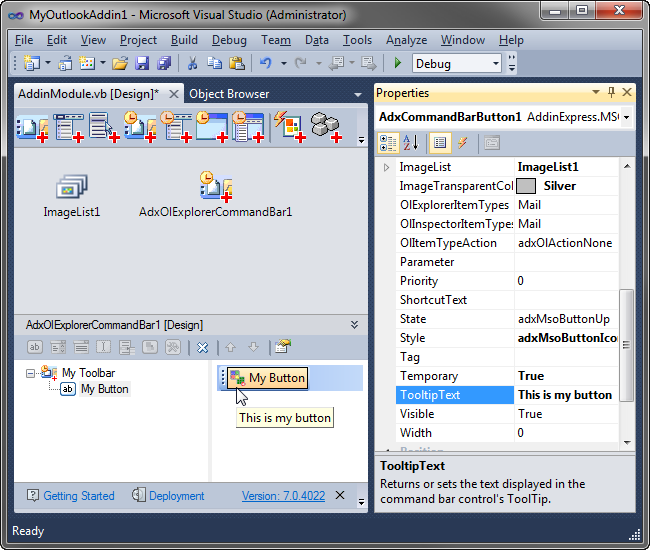Expand the ImageList property triangle
650x550 pixels.
tap(386, 167)
